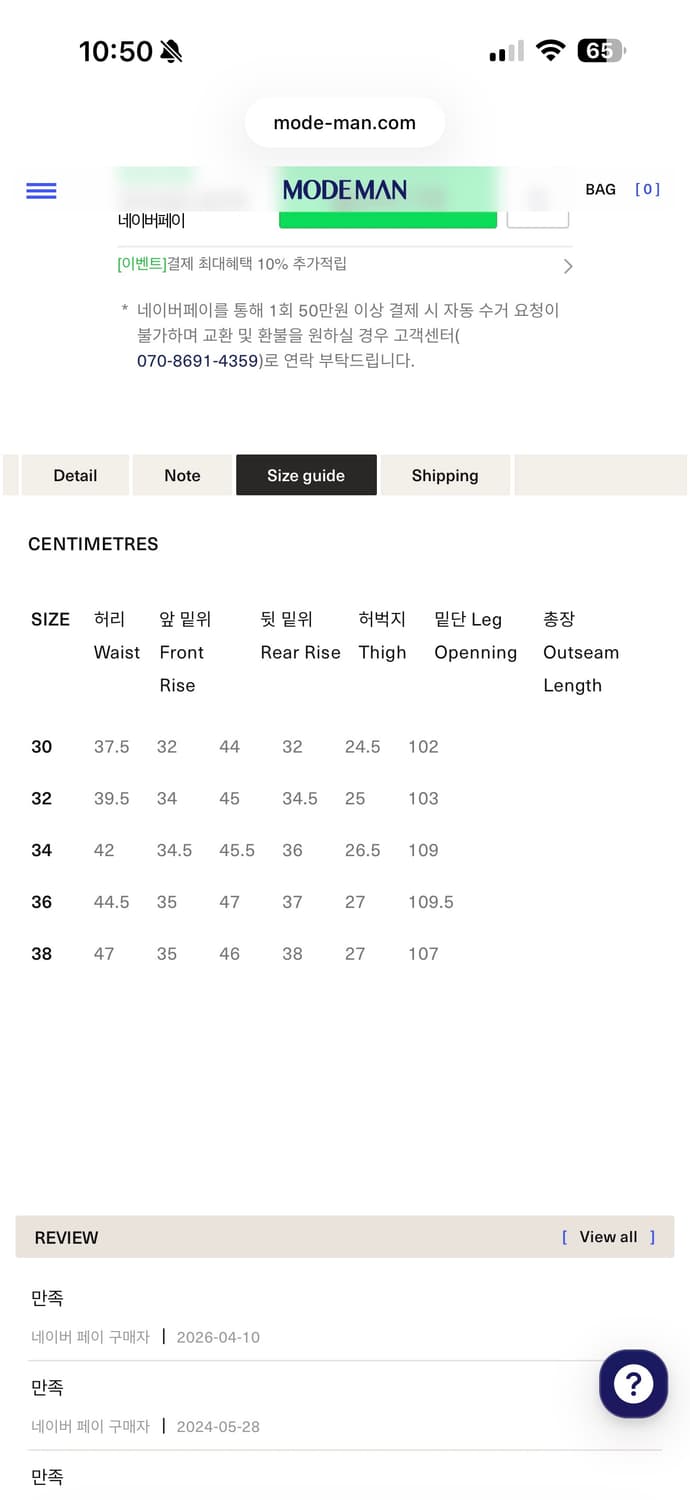Switch to the Note tab
This screenshot has height=1500, width=690.
pyautogui.click(x=182, y=475)
